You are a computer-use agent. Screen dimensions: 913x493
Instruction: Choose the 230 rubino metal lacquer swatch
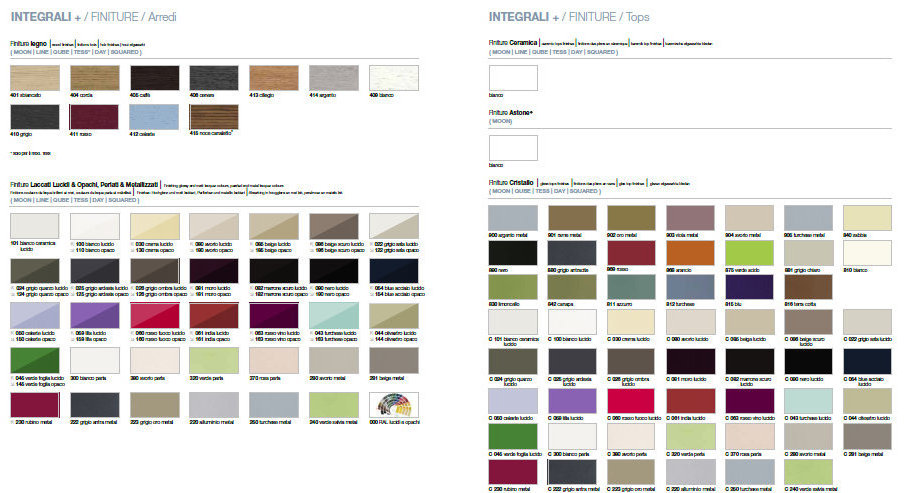tap(33, 404)
